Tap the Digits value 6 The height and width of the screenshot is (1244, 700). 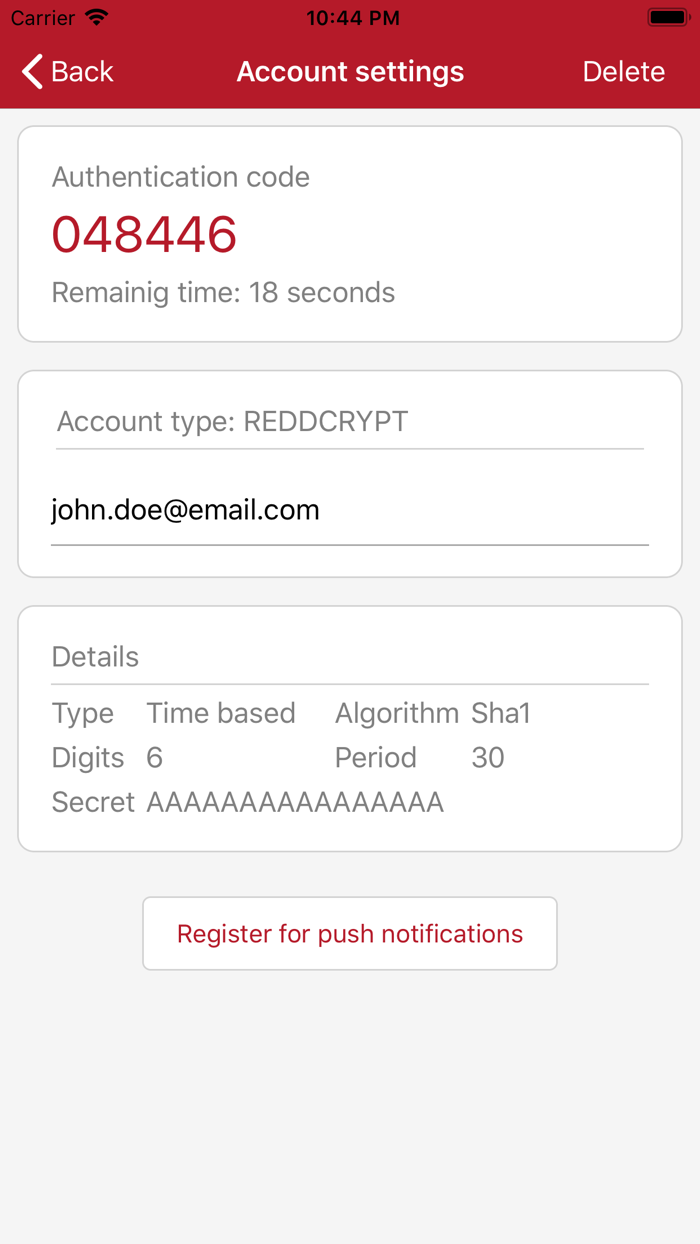click(153, 757)
